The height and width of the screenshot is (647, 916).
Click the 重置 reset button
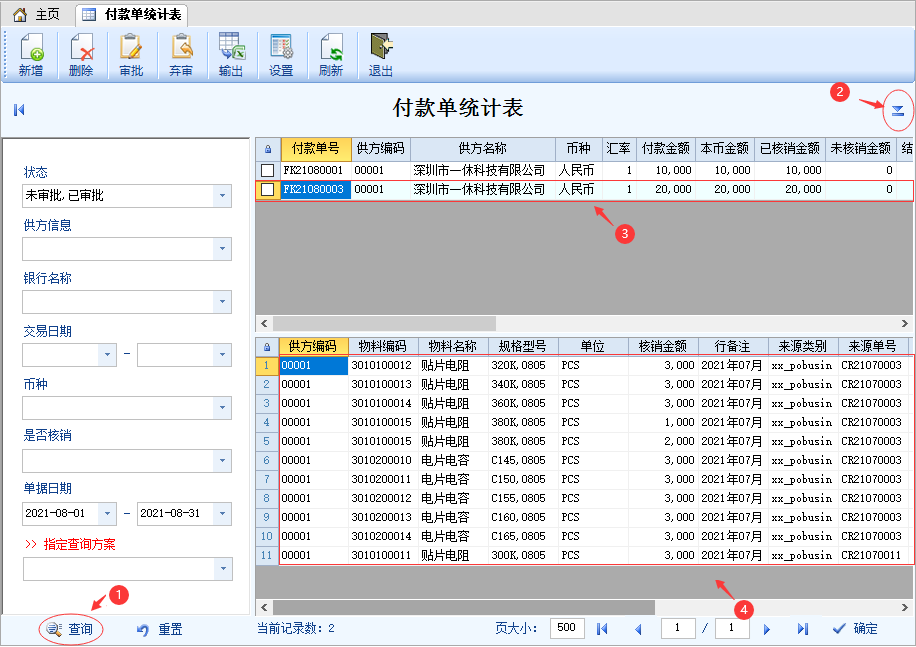click(x=159, y=629)
